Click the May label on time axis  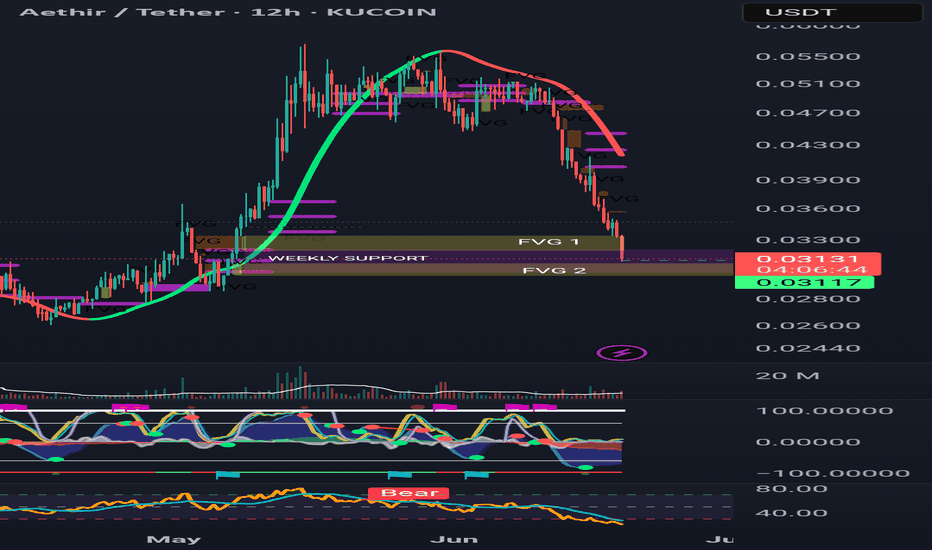(174, 540)
